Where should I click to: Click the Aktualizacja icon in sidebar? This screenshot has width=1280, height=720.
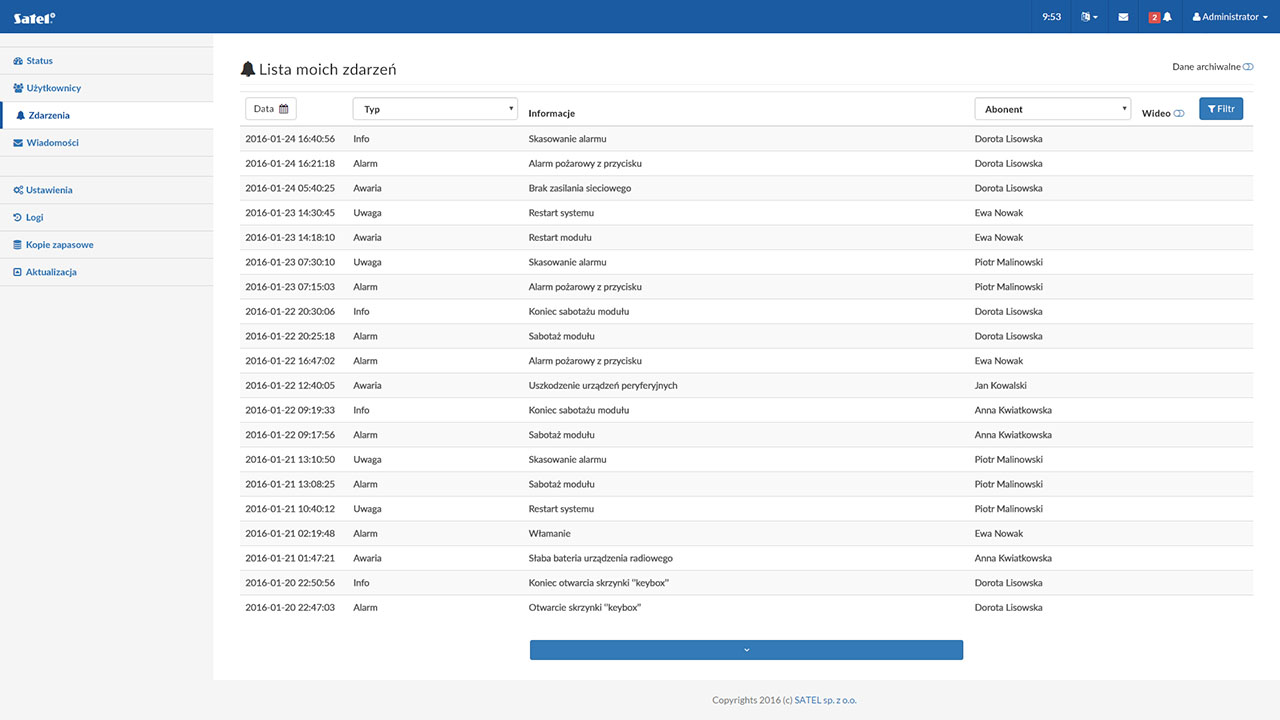click(18, 272)
